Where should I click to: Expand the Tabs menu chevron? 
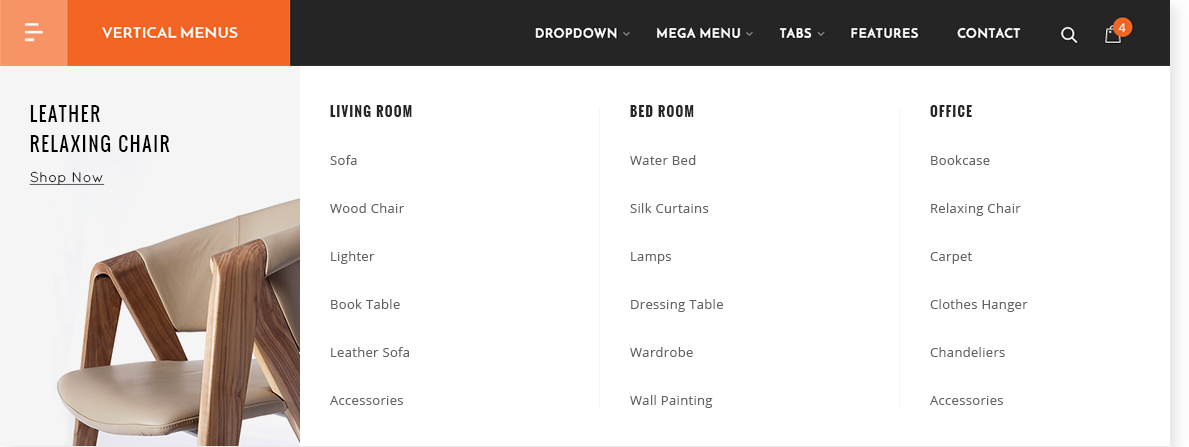[x=820, y=34]
